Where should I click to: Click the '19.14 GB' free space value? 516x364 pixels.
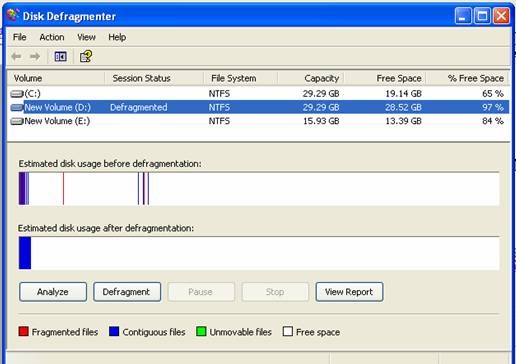point(403,94)
